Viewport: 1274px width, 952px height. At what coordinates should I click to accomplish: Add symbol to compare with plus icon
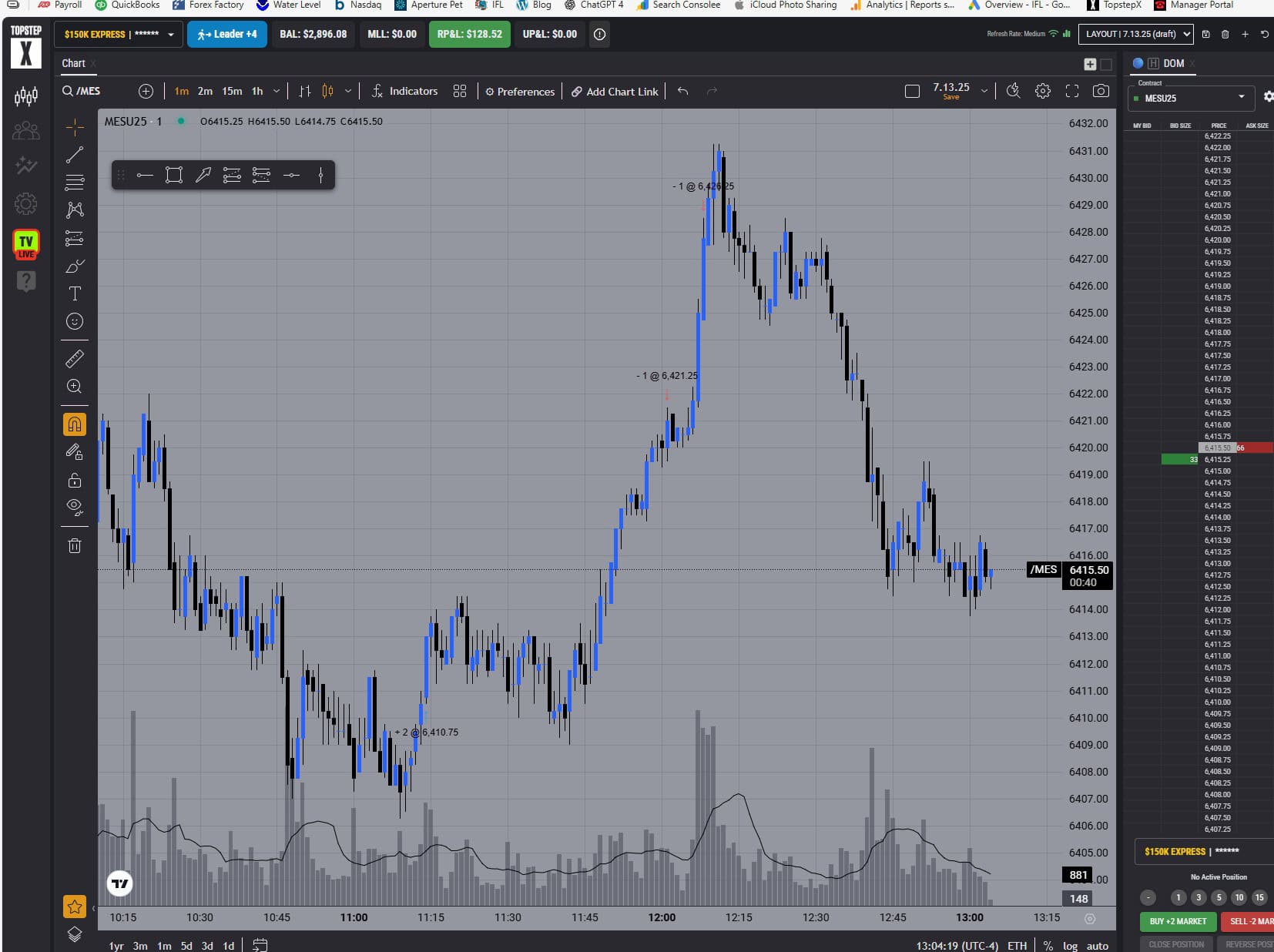146,91
